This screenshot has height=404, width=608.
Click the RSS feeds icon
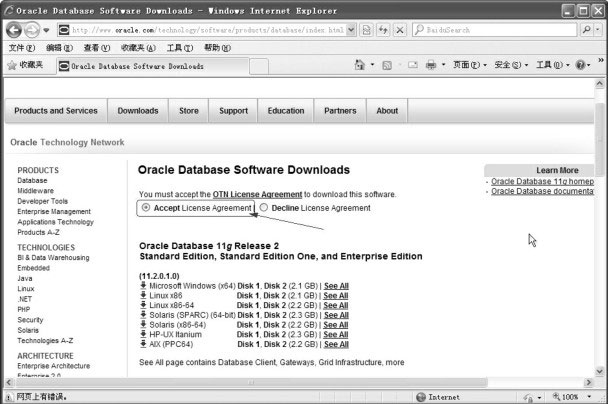pyautogui.click(x=387, y=65)
